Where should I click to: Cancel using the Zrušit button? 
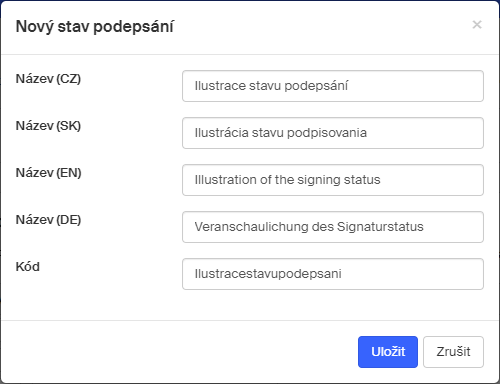453,352
